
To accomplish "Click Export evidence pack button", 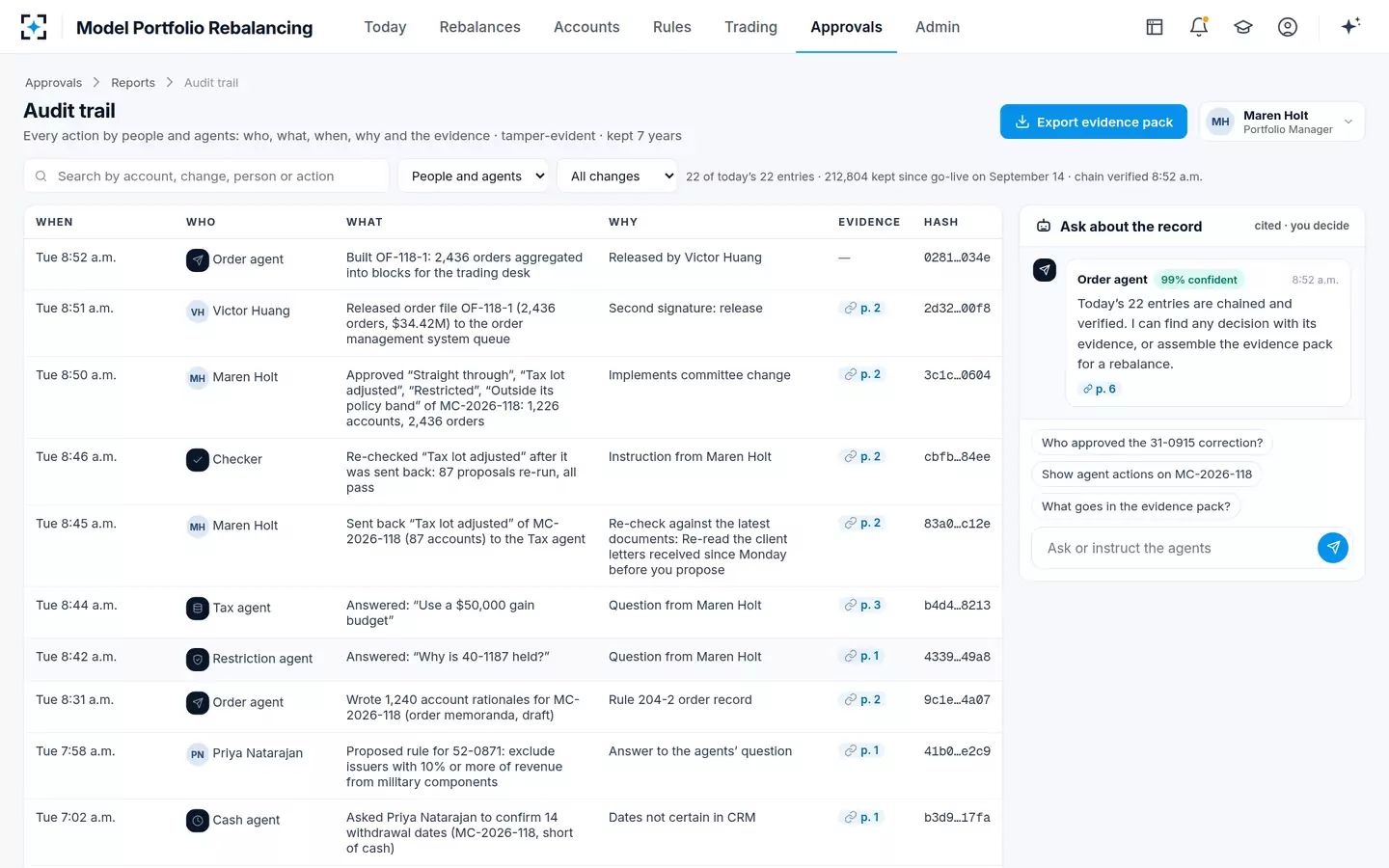I will click(x=1094, y=122).
